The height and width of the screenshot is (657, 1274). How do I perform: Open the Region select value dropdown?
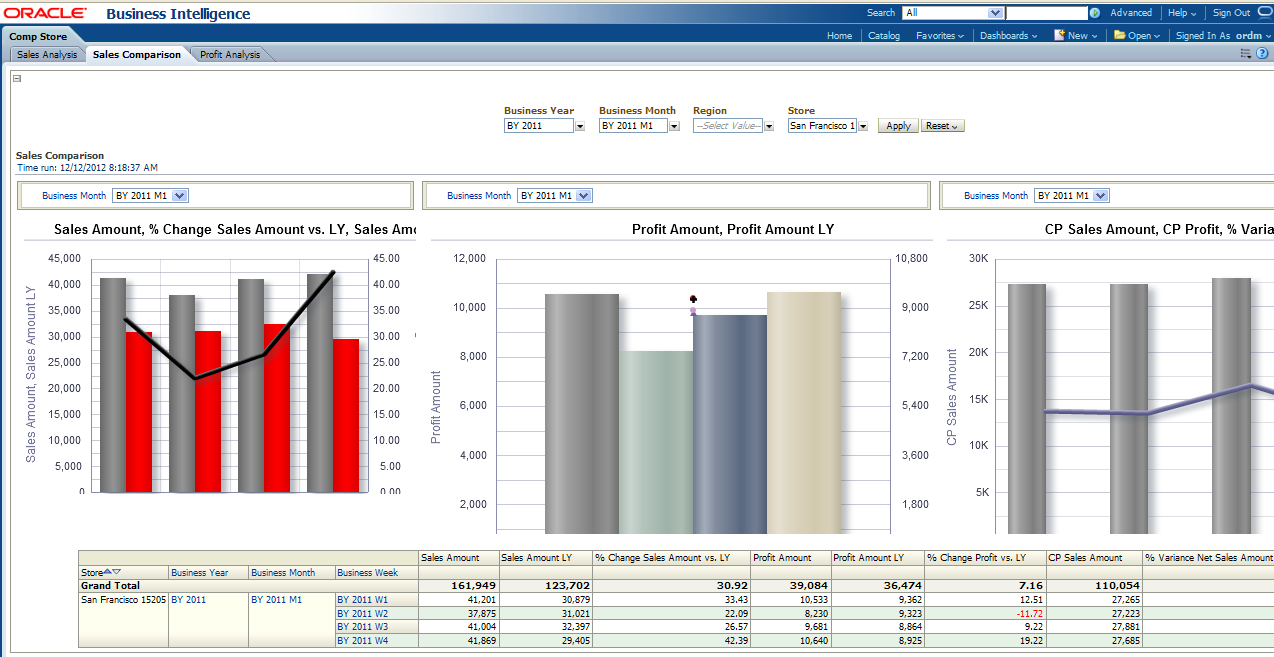tap(769, 126)
